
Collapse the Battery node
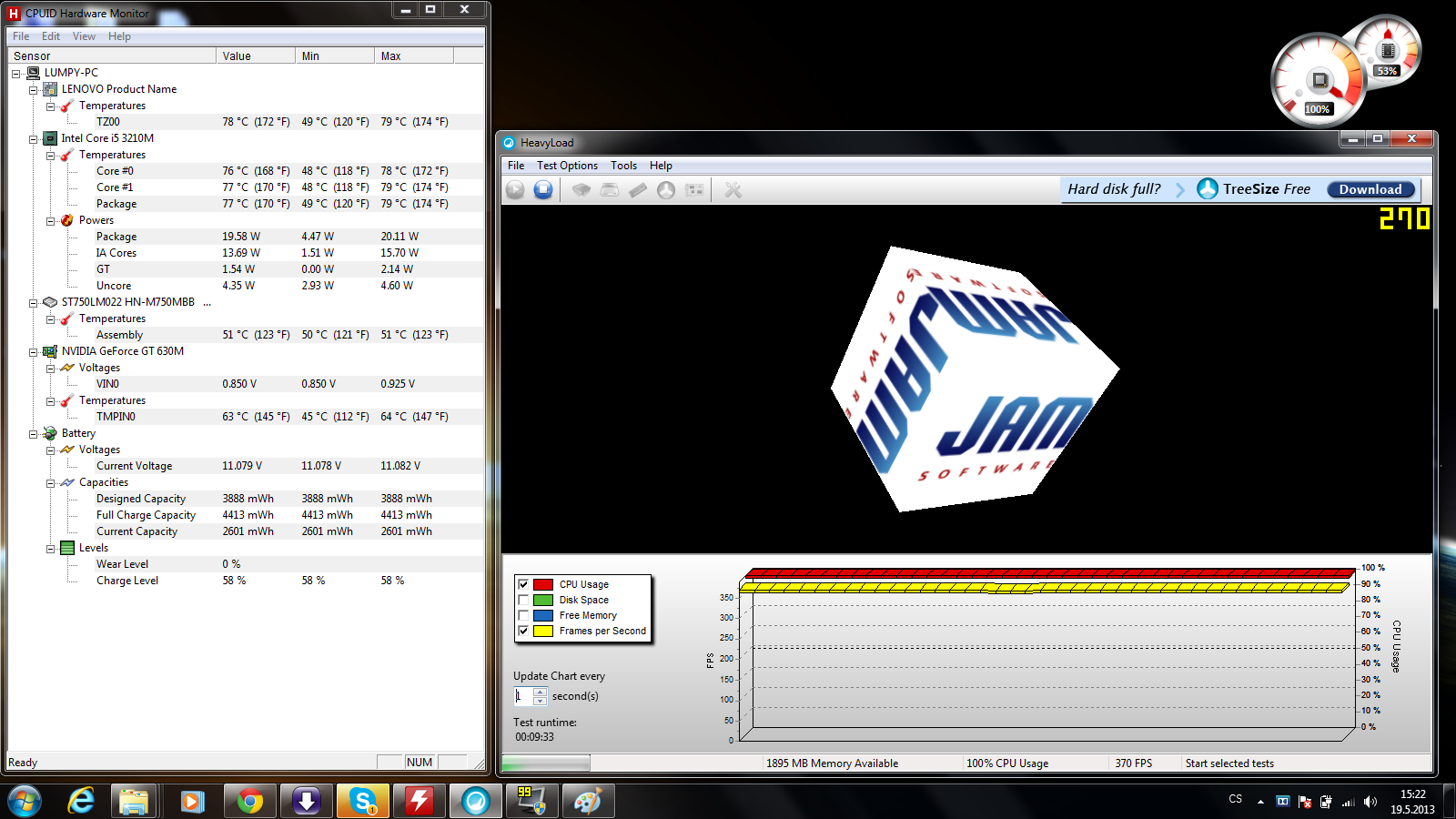pos(34,434)
